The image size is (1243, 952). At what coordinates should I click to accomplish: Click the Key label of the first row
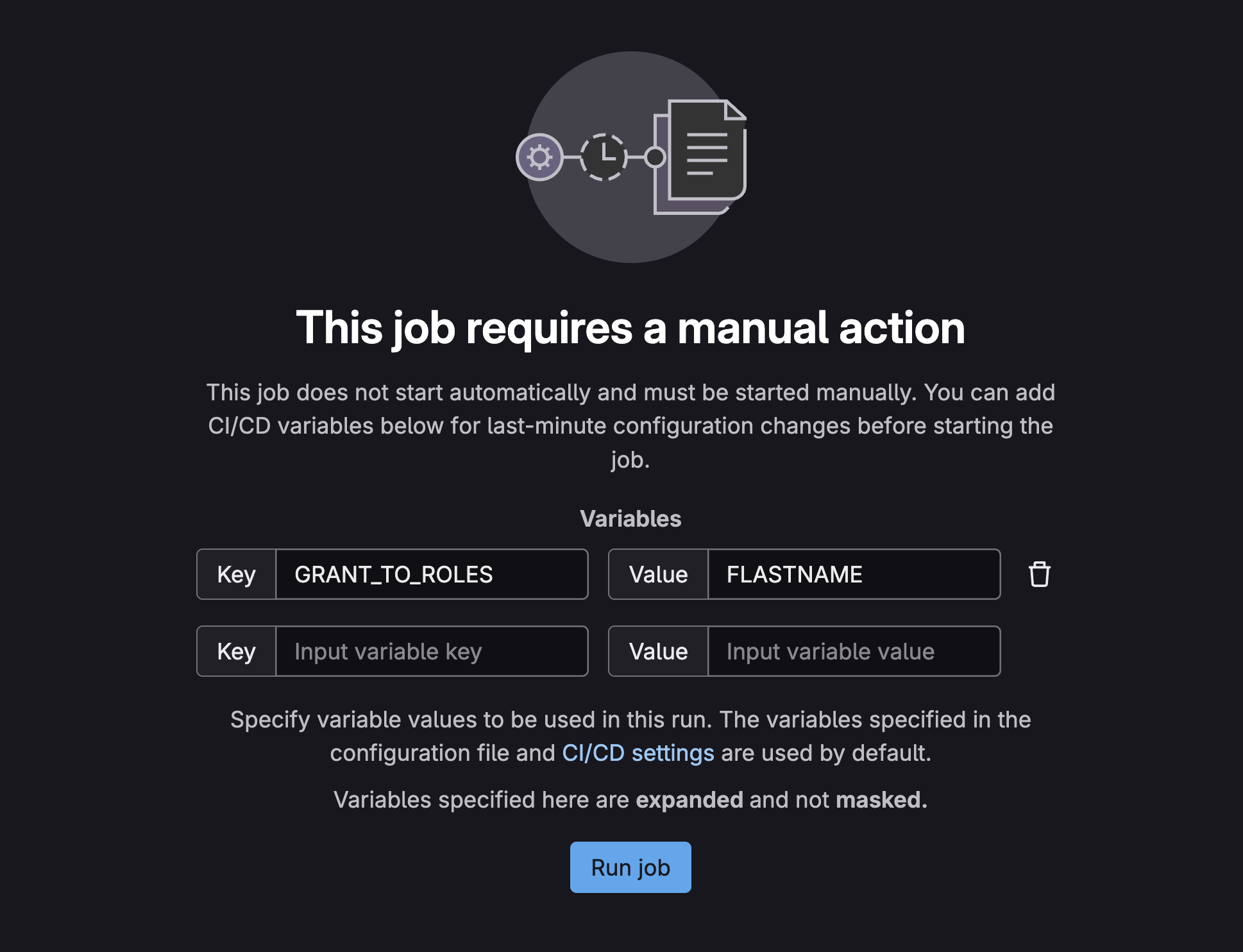(237, 574)
